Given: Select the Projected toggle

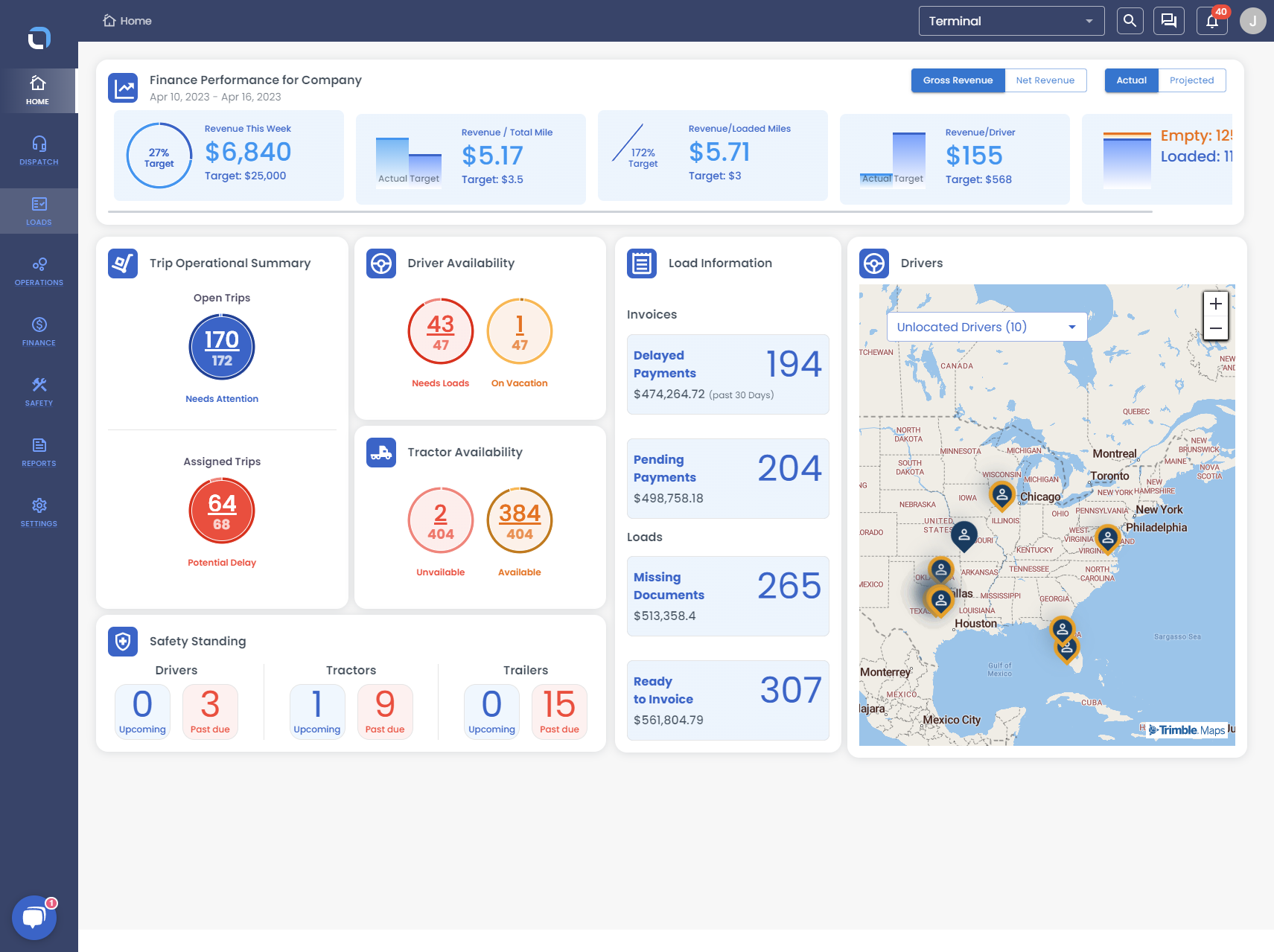Looking at the screenshot, I should (1191, 80).
